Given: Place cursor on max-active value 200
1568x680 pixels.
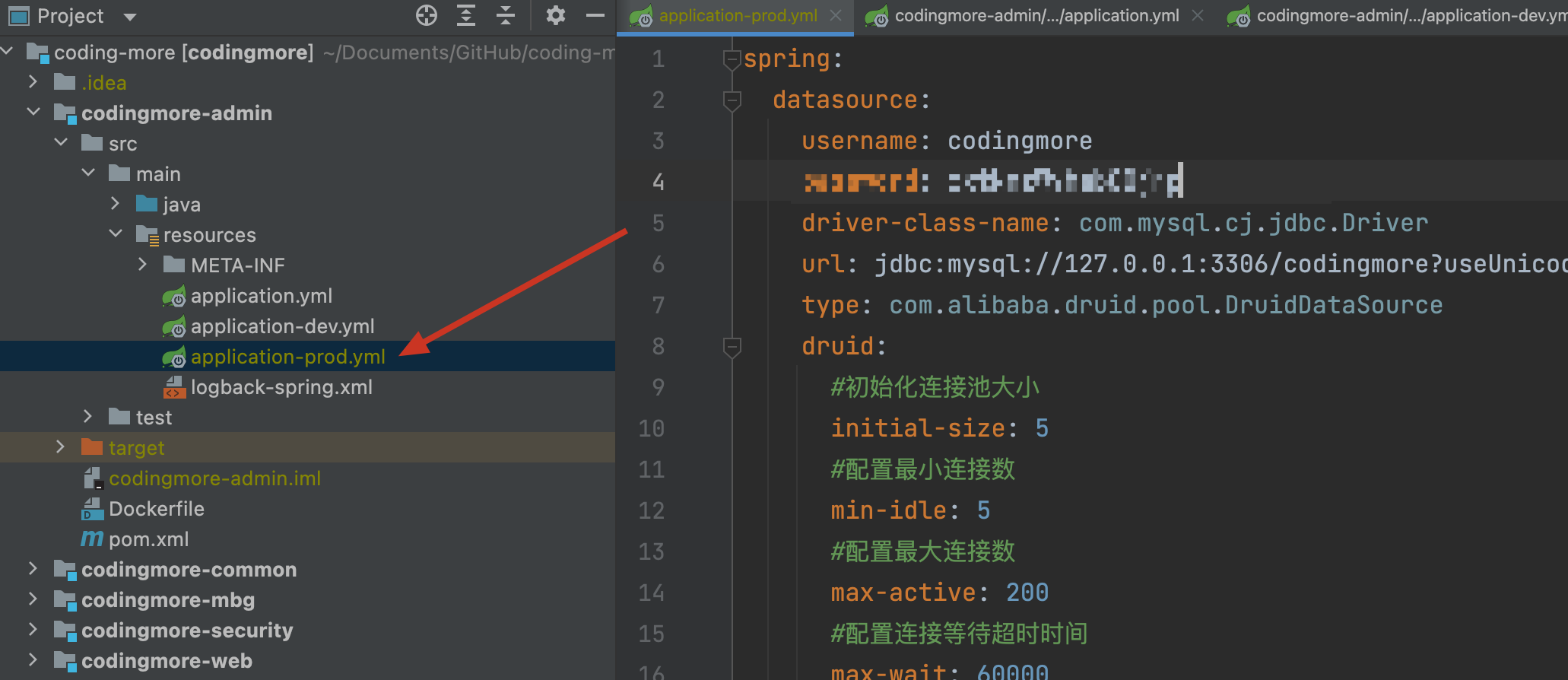Looking at the screenshot, I should [x=1027, y=593].
